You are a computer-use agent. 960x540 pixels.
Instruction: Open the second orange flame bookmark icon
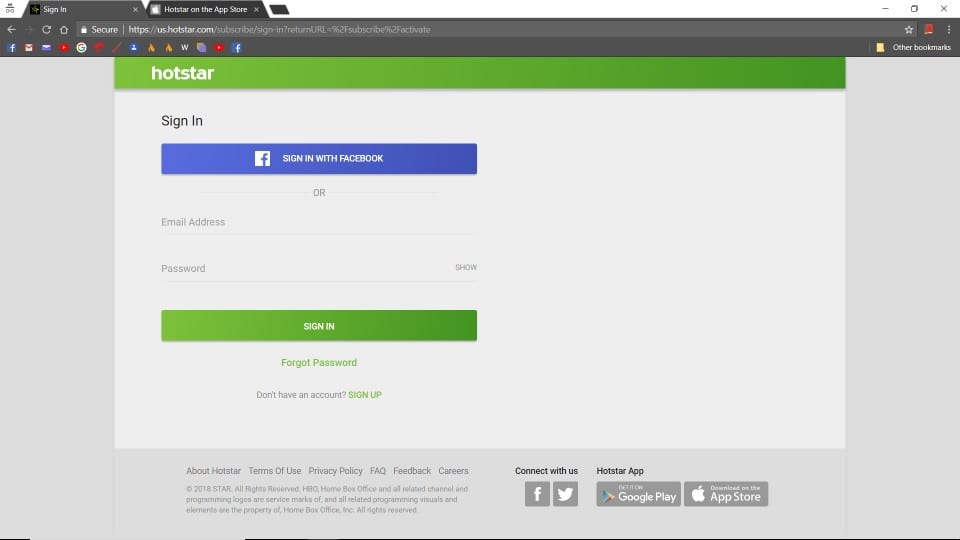point(168,47)
